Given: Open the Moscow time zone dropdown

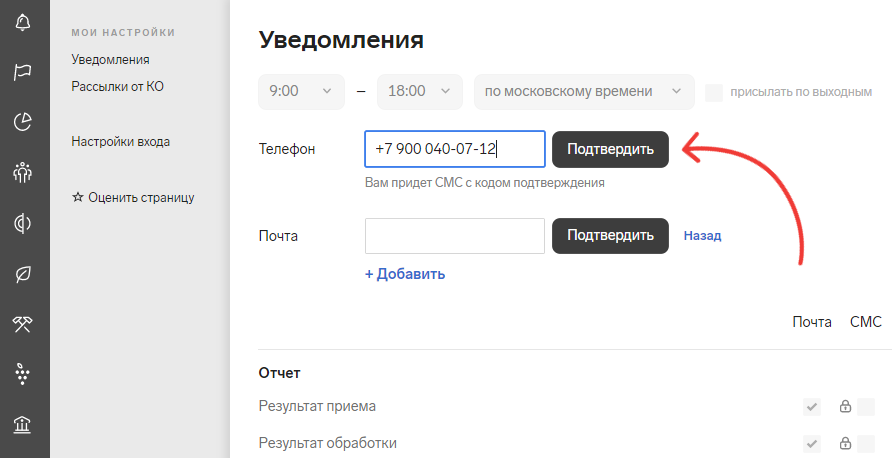Looking at the screenshot, I should (x=584, y=92).
